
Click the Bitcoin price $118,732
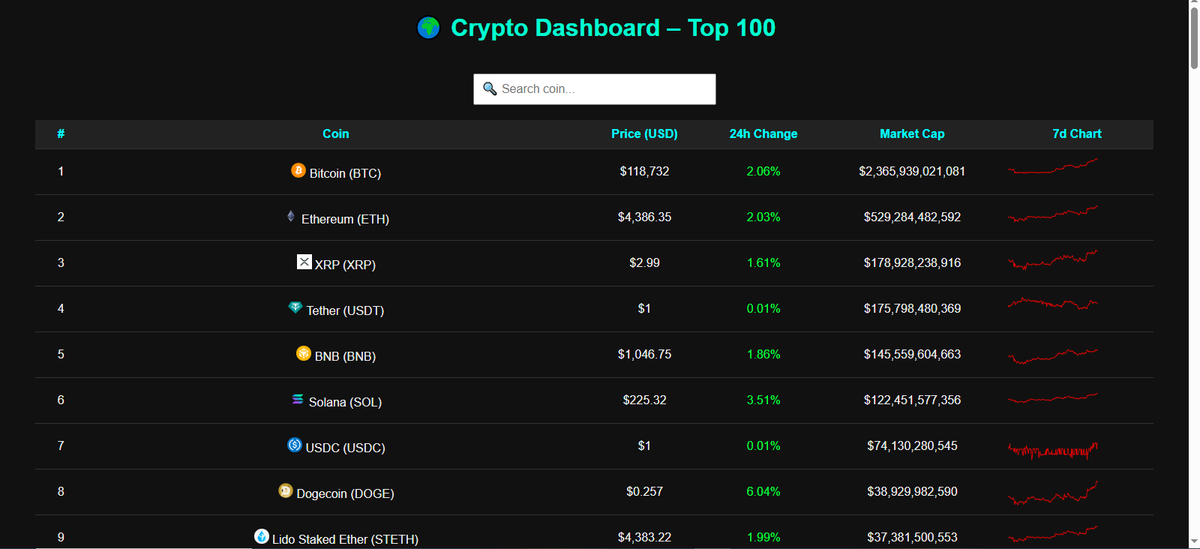click(x=645, y=171)
